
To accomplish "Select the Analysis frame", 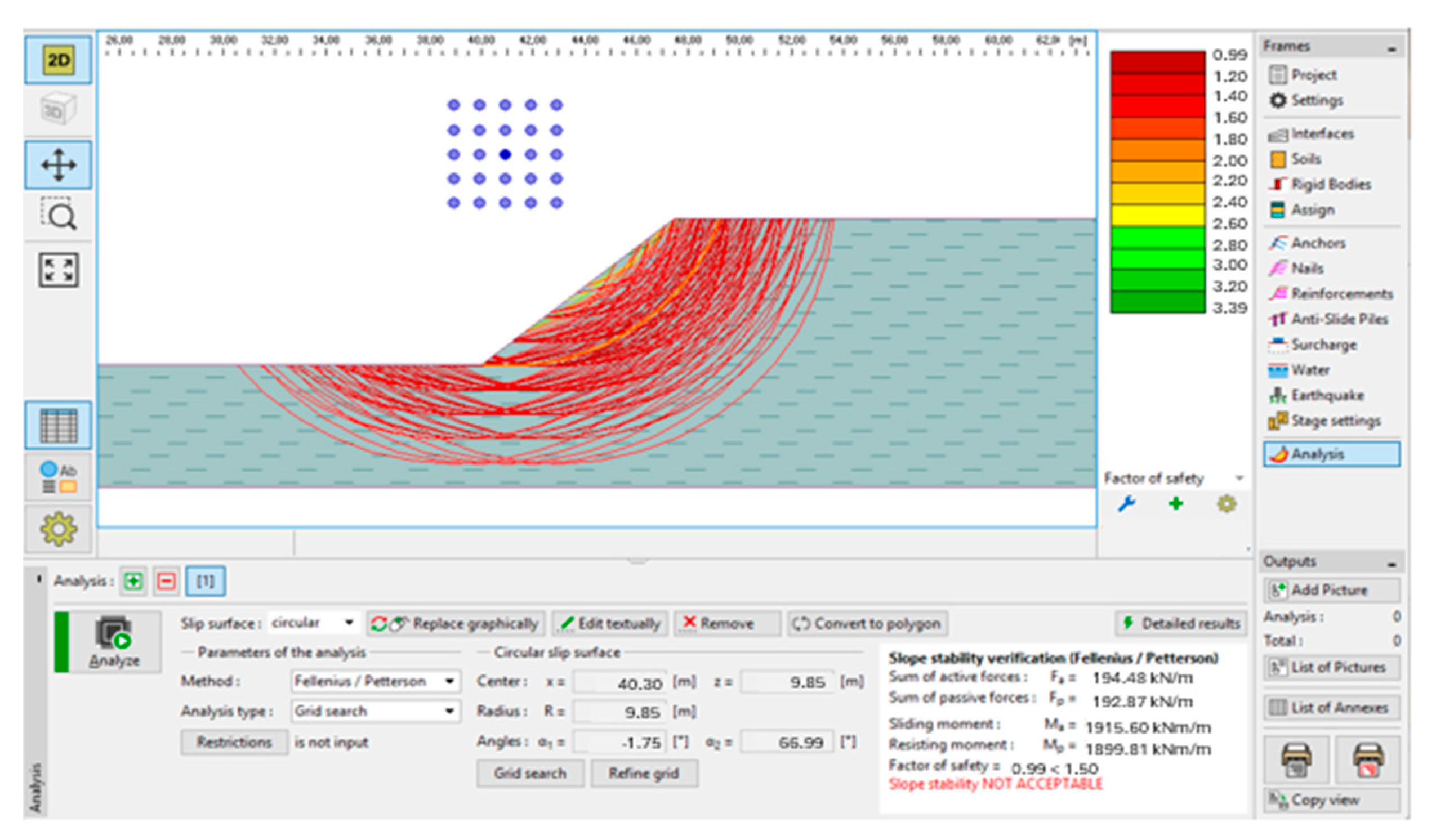I will click(1332, 454).
